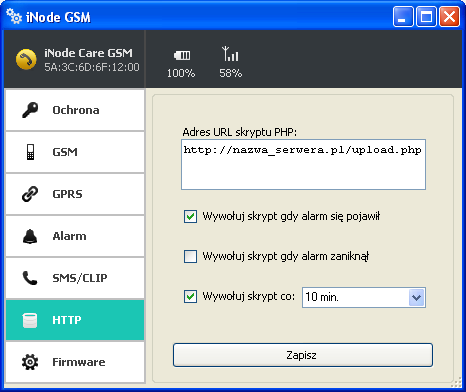Select the GPRS tab

pyautogui.click(x=75, y=194)
